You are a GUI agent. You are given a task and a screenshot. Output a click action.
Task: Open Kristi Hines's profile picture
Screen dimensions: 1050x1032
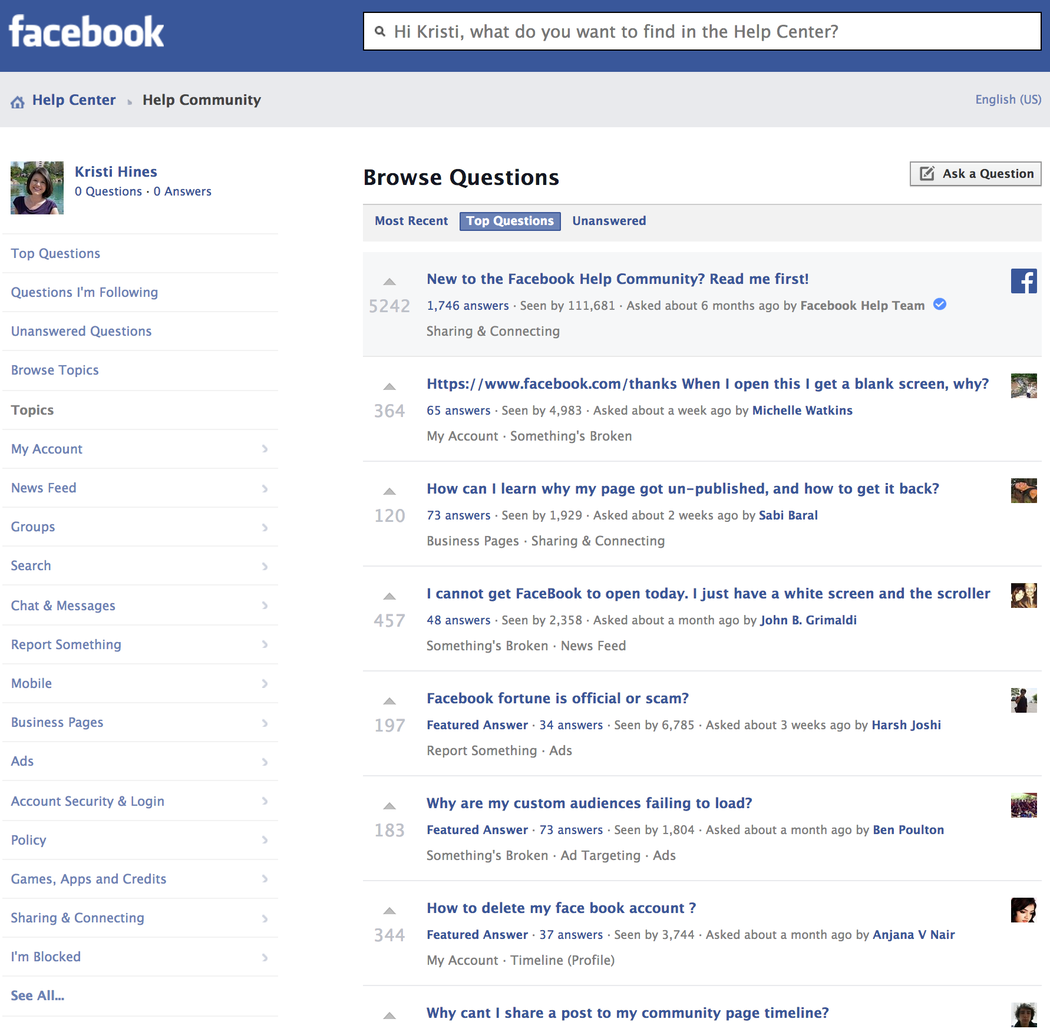(x=36, y=187)
